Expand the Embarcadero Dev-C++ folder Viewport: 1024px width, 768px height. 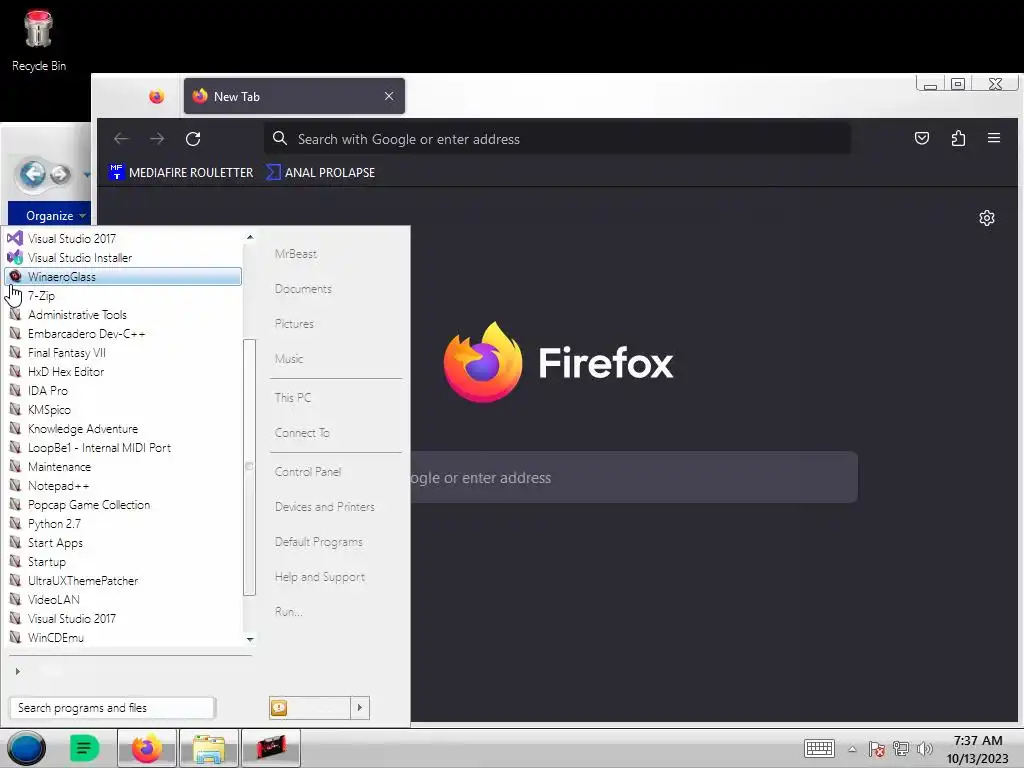123,334
